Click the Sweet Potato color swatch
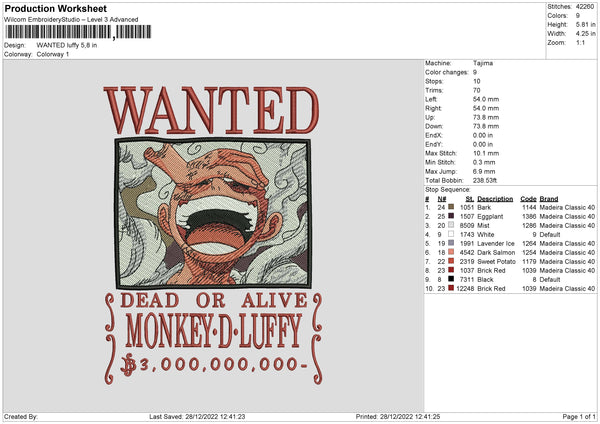The width and height of the screenshot is (600, 424). [x=451, y=261]
